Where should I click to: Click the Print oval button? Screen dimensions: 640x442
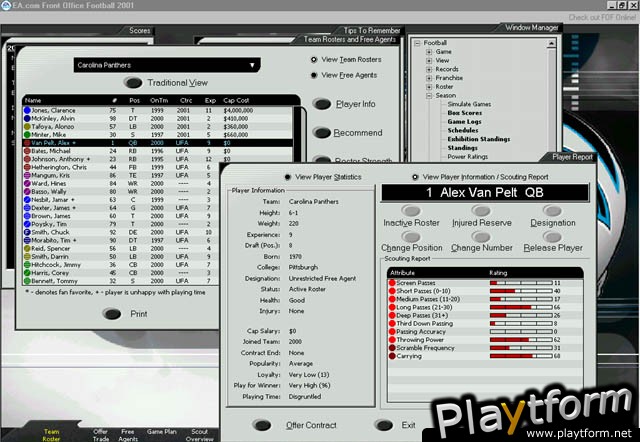pos(112,314)
